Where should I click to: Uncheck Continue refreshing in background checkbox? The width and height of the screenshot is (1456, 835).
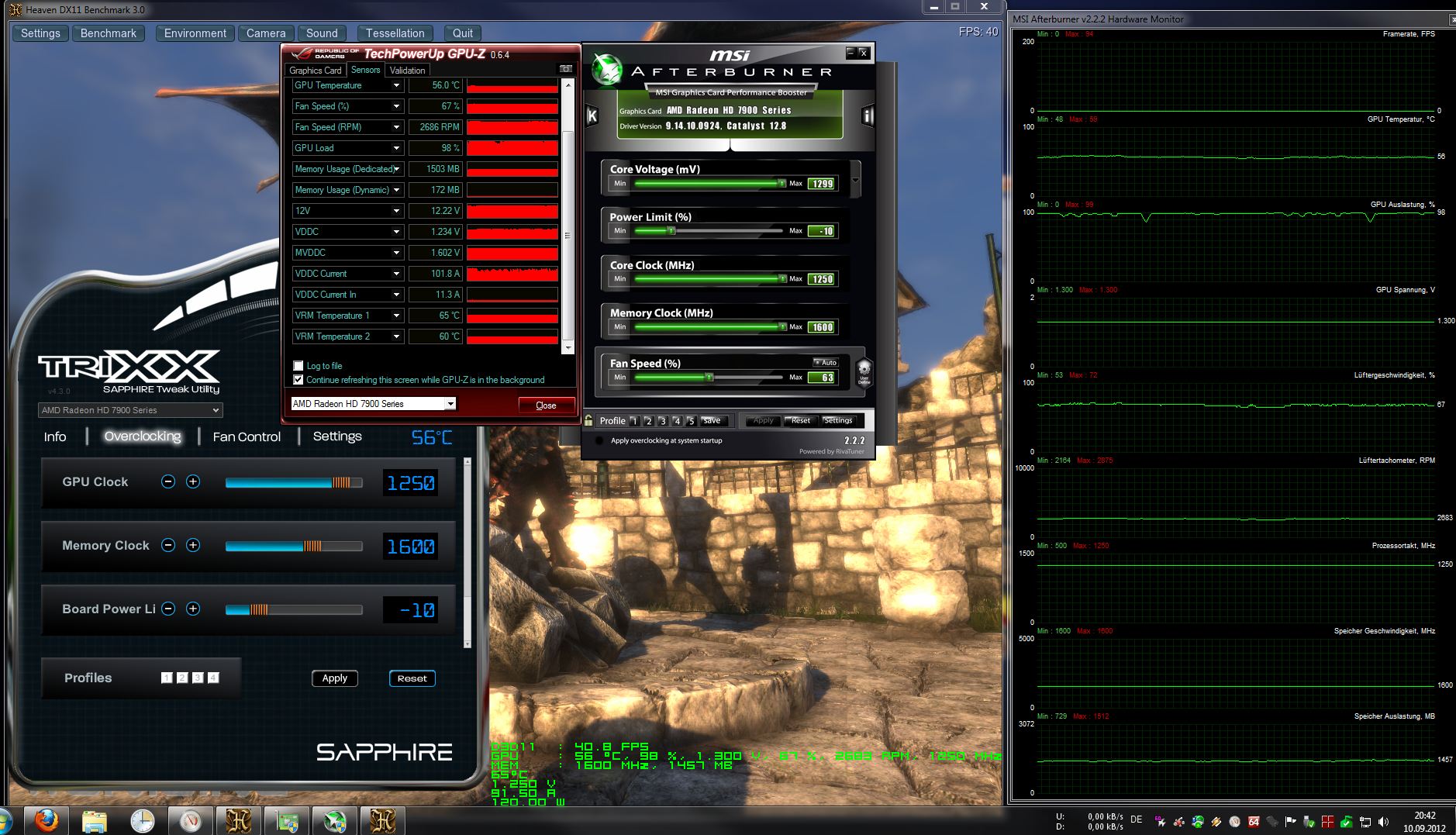click(298, 380)
